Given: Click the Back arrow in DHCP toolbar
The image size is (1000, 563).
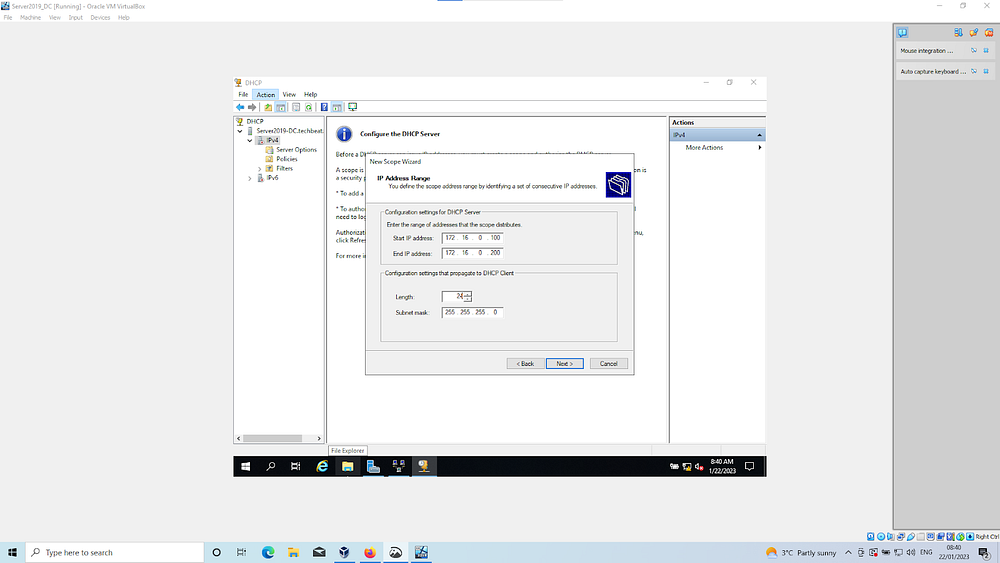Looking at the screenshot, I should (x=240, y=107).
